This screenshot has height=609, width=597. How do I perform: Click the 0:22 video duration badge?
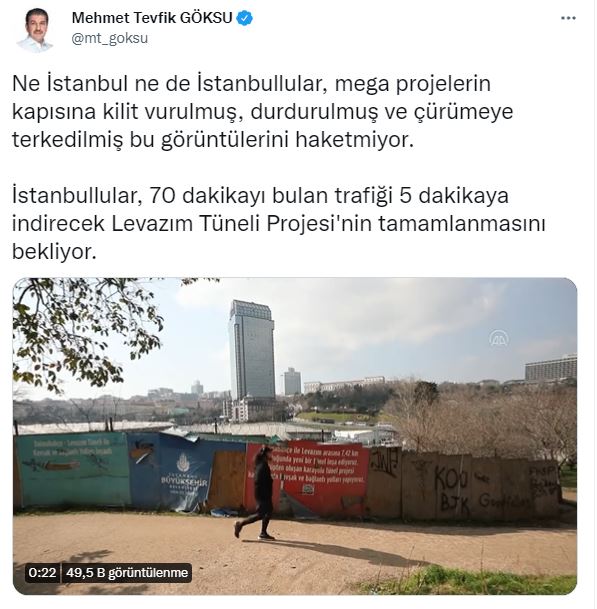(42, 572)
